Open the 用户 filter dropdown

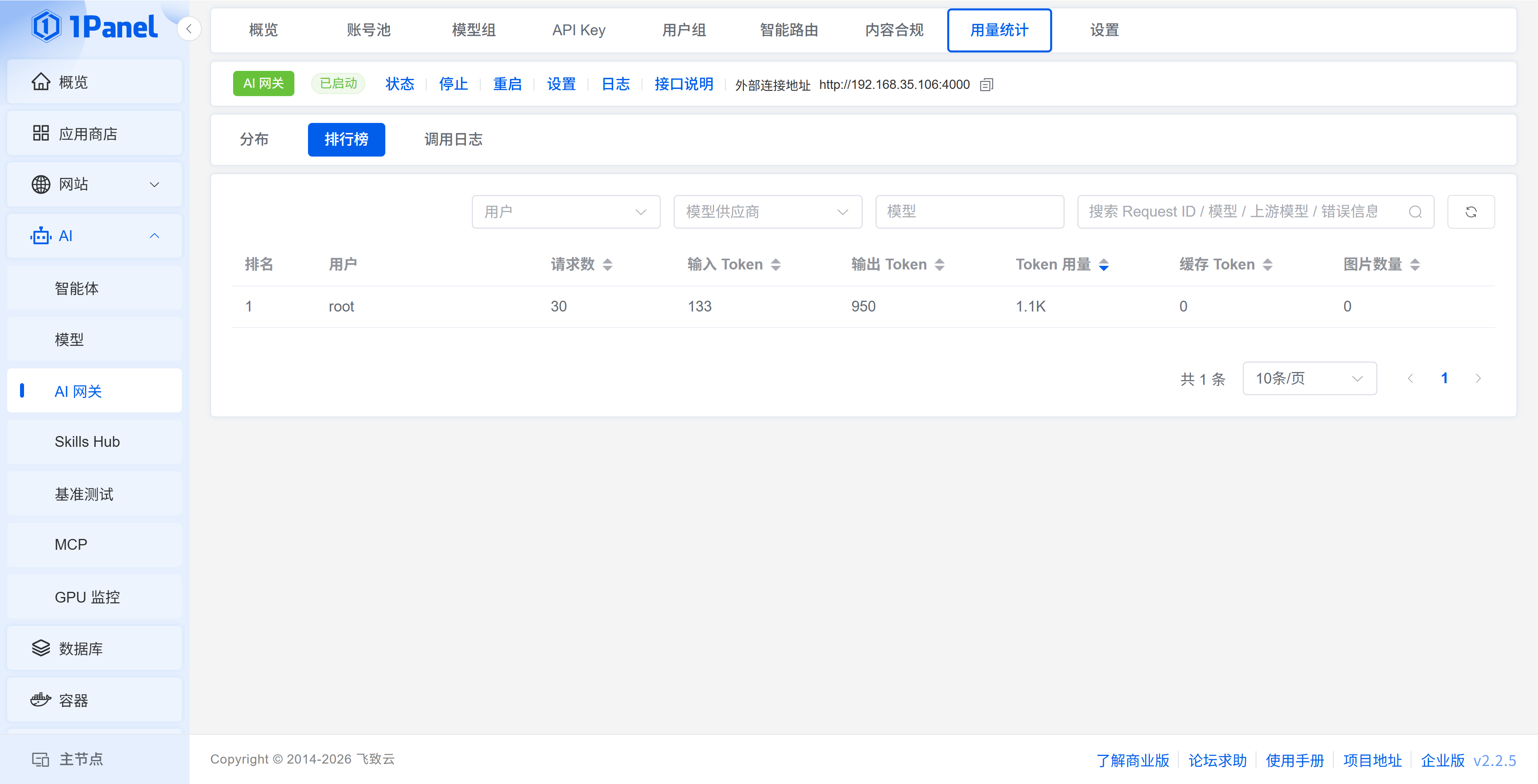click(566, 212)
